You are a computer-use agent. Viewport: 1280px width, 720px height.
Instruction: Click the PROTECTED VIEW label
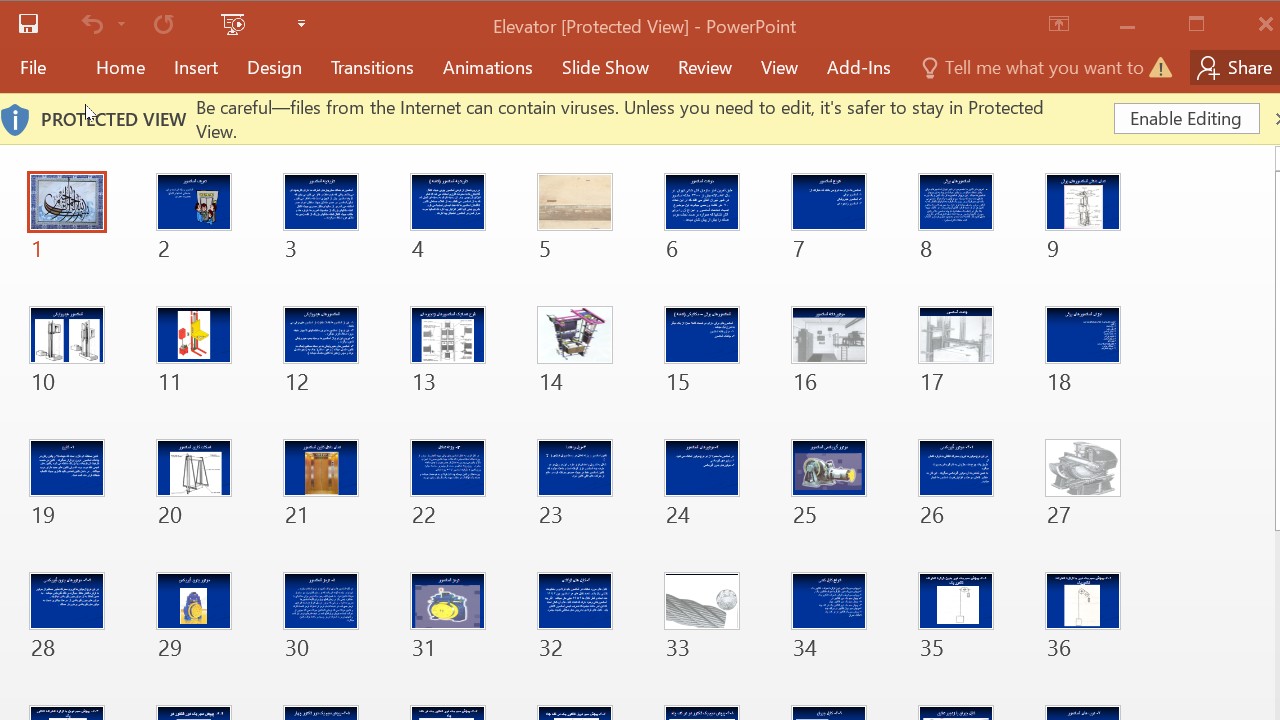[113, 120]
